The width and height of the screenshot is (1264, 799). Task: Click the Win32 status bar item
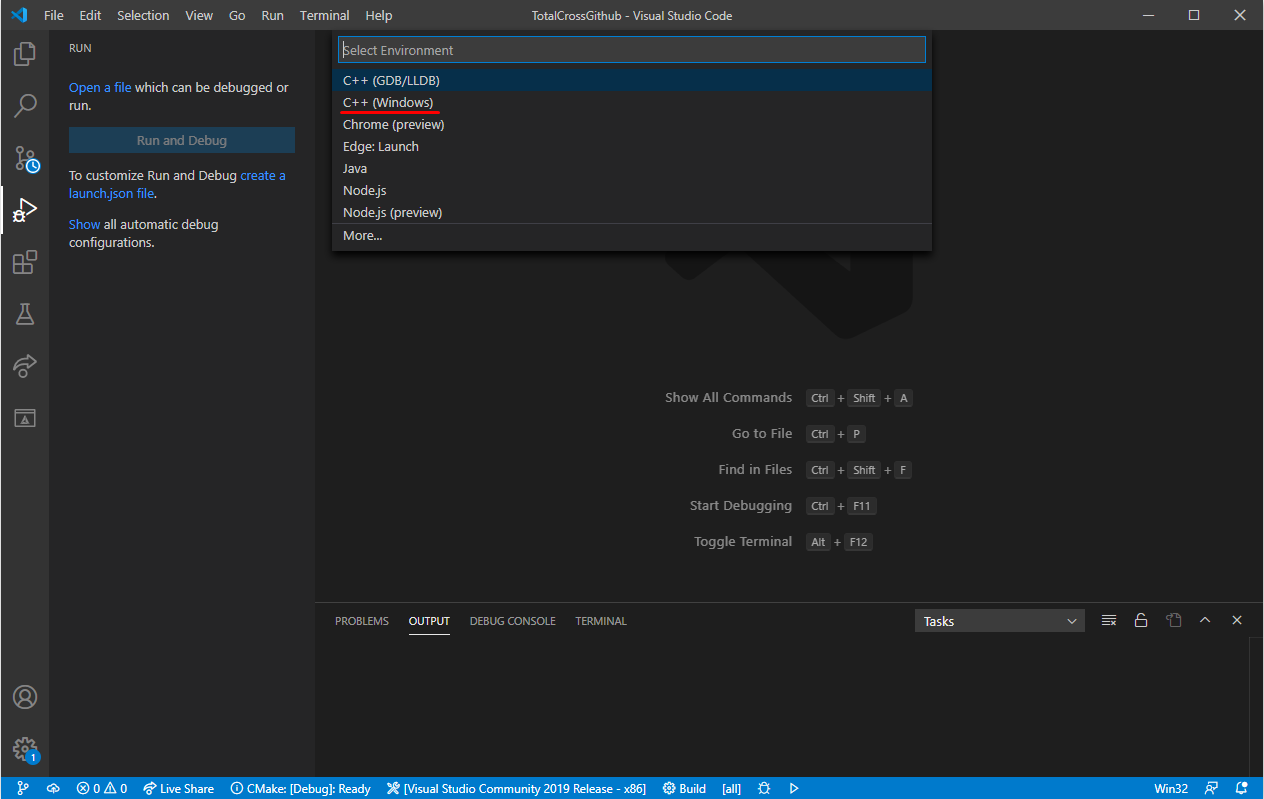point(1171,788)
